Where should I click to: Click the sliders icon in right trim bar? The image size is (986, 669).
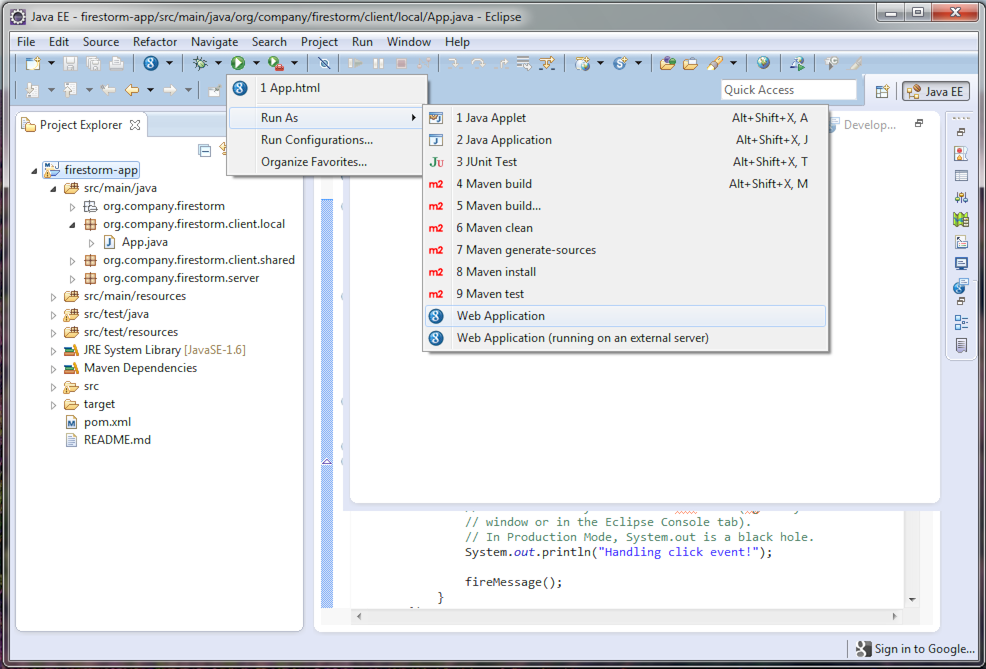coord(961,197)
